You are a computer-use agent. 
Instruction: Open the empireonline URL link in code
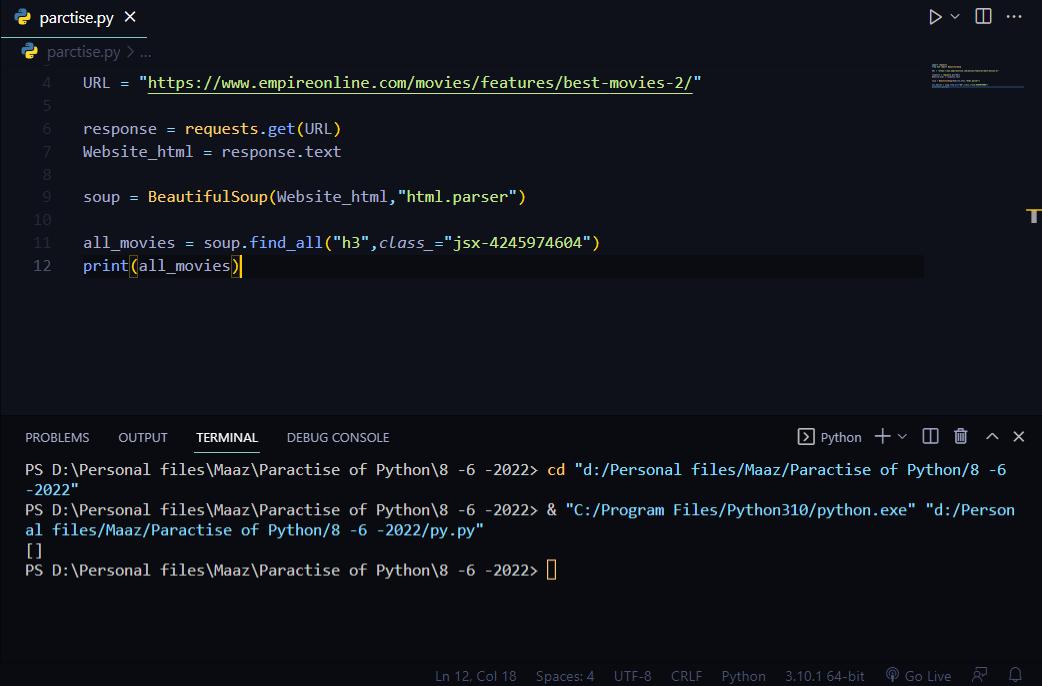420,83
